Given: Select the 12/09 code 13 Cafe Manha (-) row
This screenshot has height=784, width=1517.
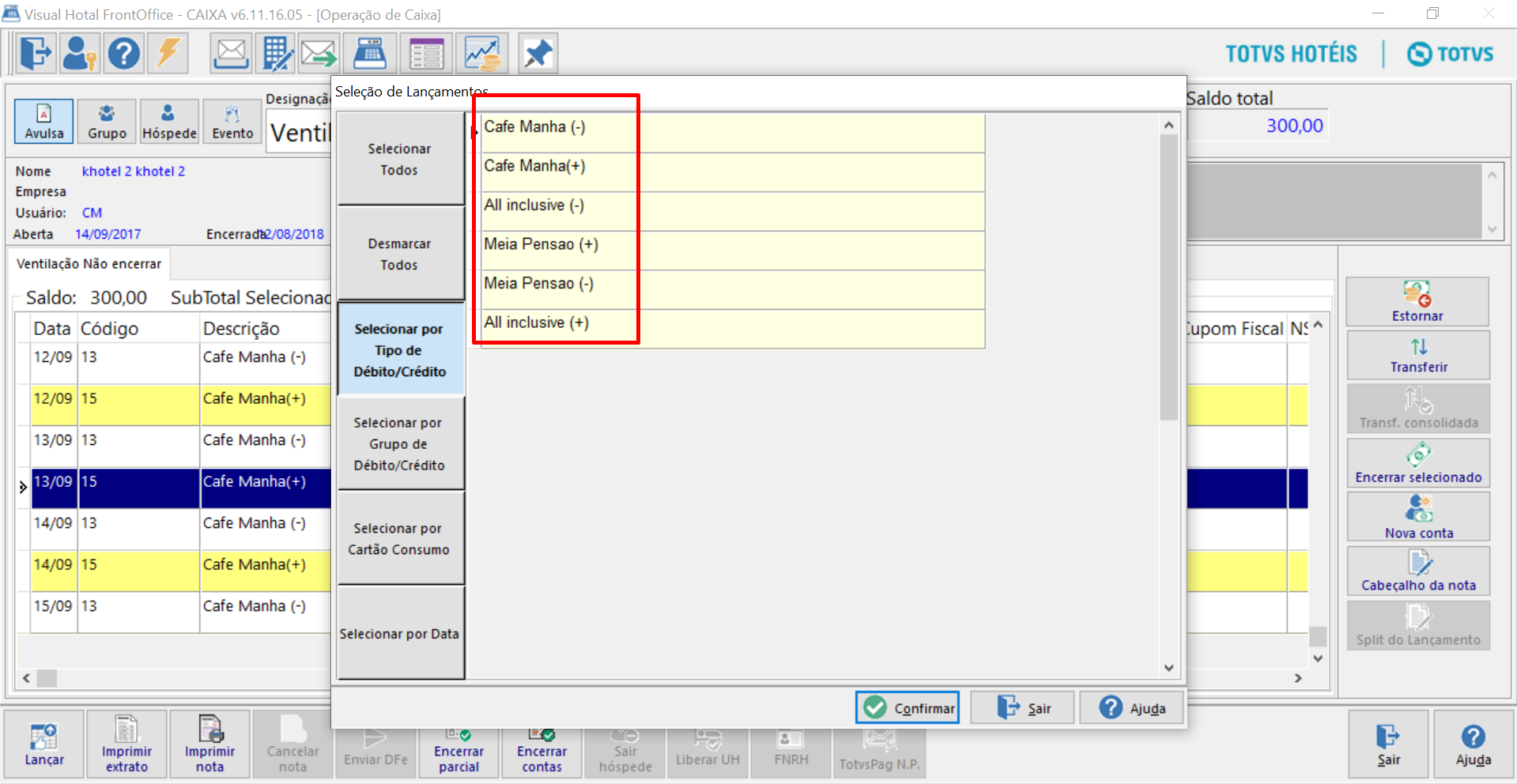Looking at the screenshot, I should (181, 364).
